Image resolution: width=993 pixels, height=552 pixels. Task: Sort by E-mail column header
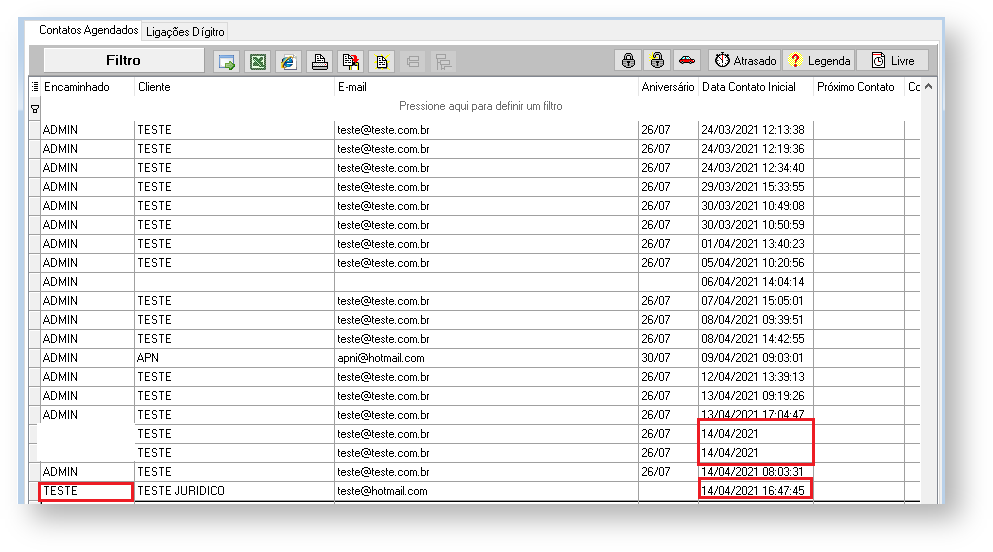(x=486, y=87)
